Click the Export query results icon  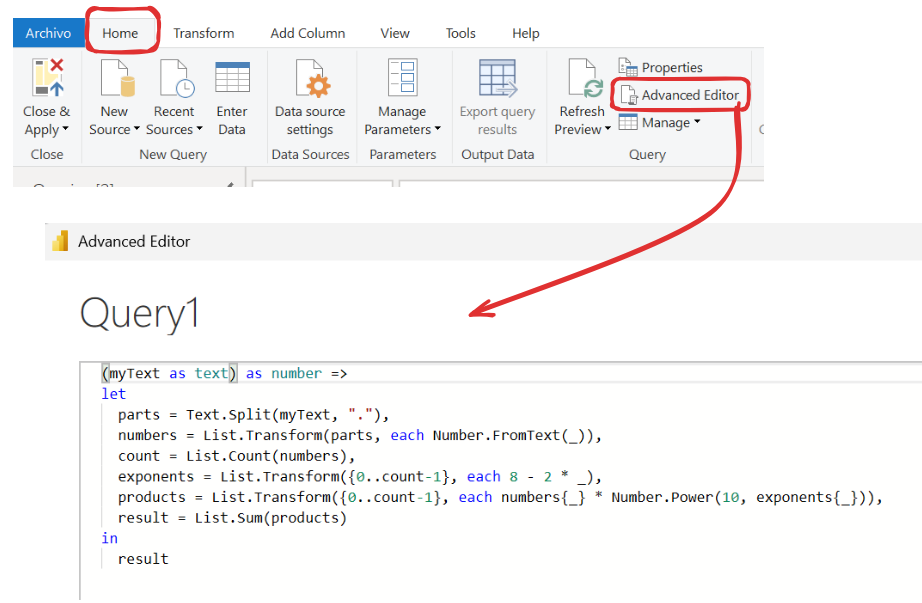click(497, 78)
